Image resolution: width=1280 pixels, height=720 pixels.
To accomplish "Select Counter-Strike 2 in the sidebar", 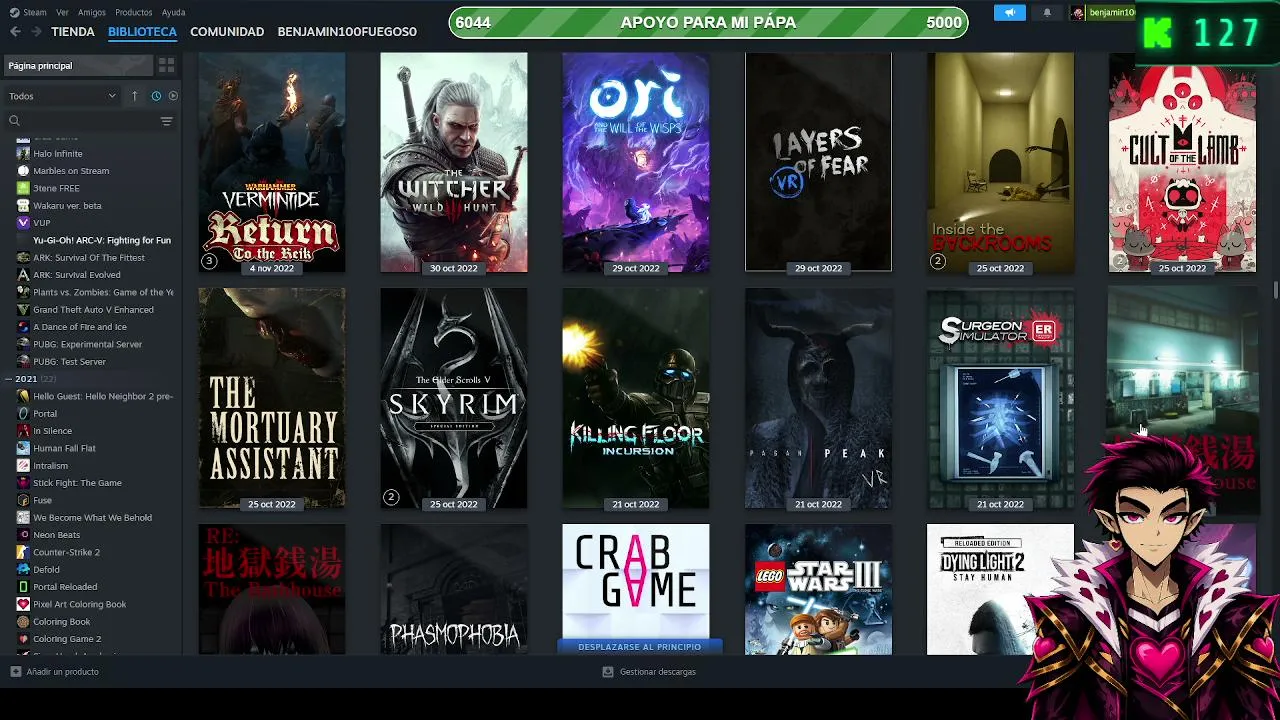I will [x=66, y=552].
